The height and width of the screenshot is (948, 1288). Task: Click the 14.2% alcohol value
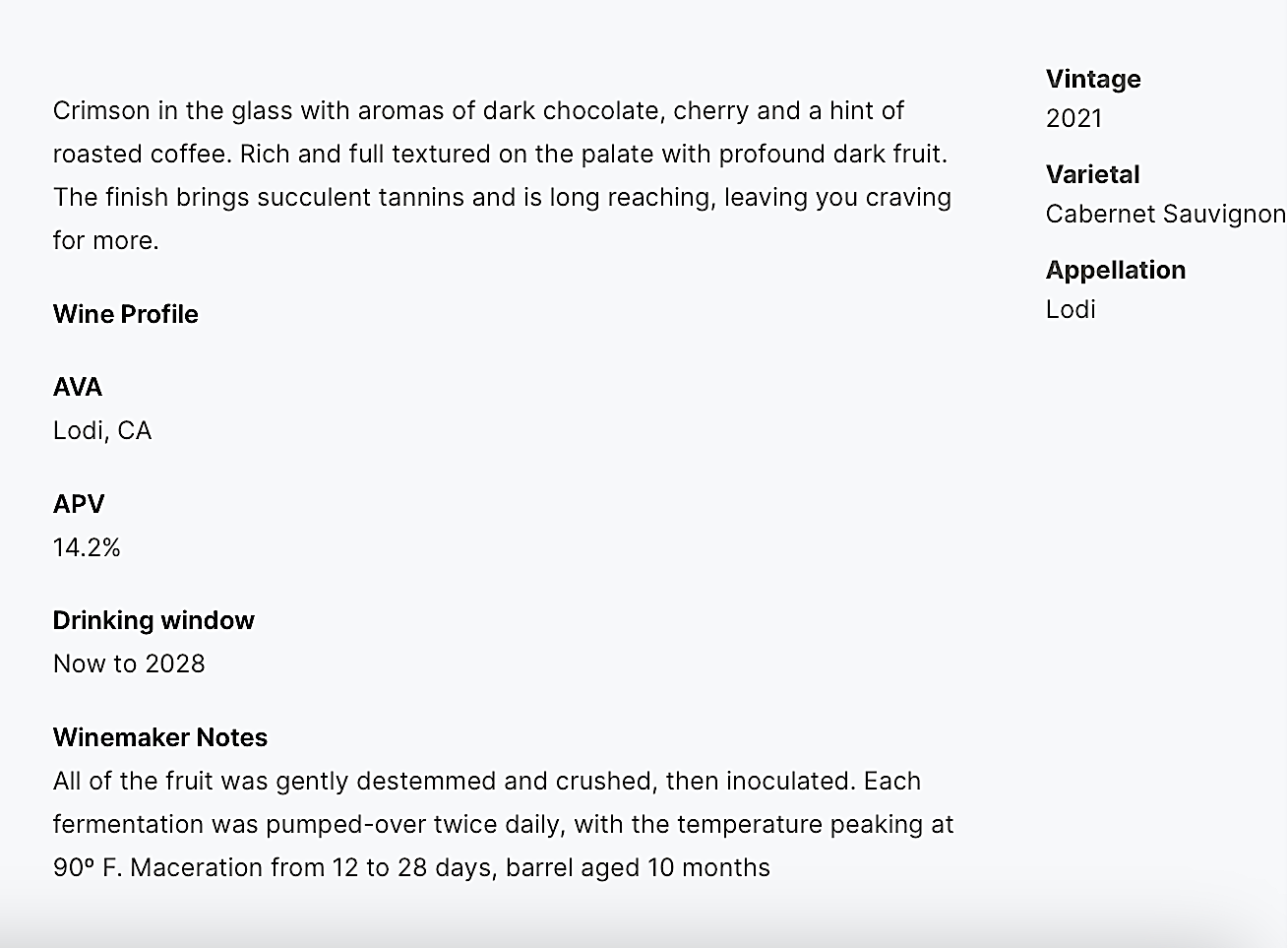click(x=87, y=547)
